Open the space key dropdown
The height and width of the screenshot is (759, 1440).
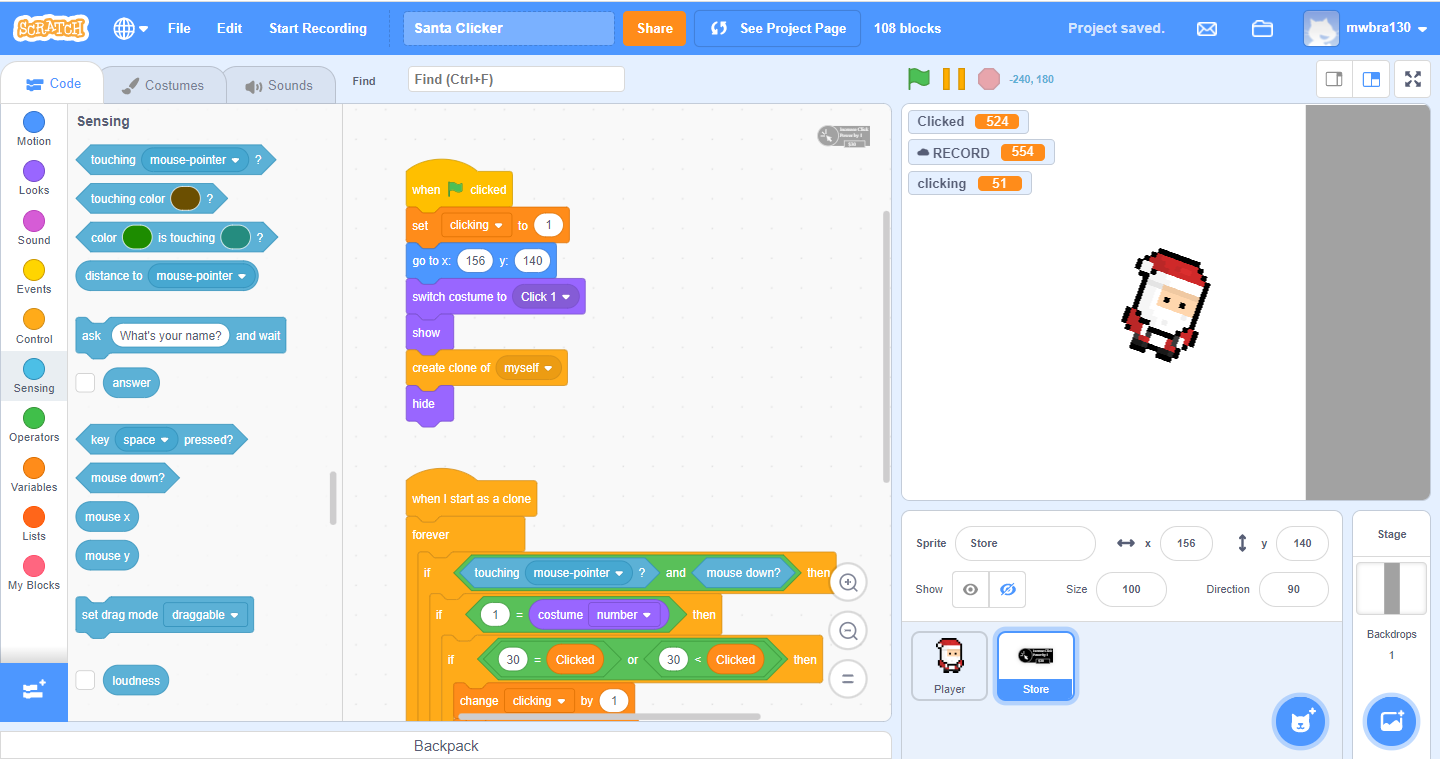tap(146, 440)
